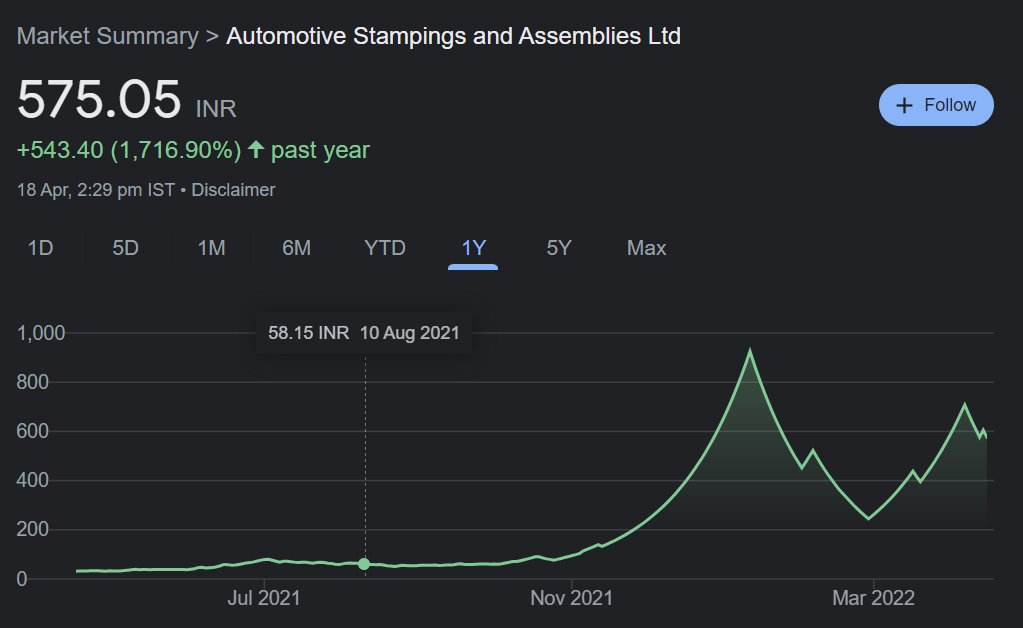1023x628 pixels.
Task: Click the Follow button
Action: point(936,105)
